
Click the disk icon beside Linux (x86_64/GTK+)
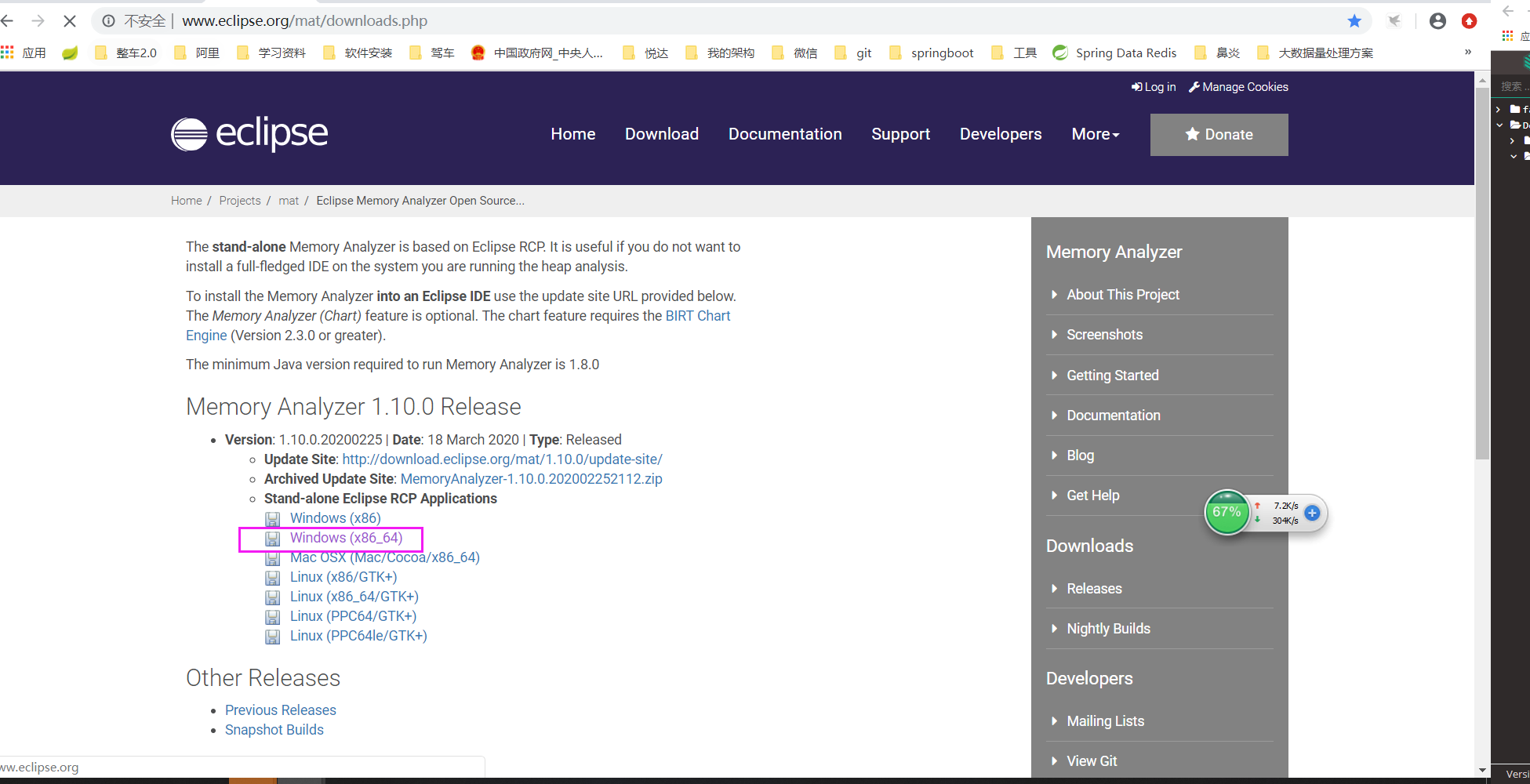coord(272,597)
